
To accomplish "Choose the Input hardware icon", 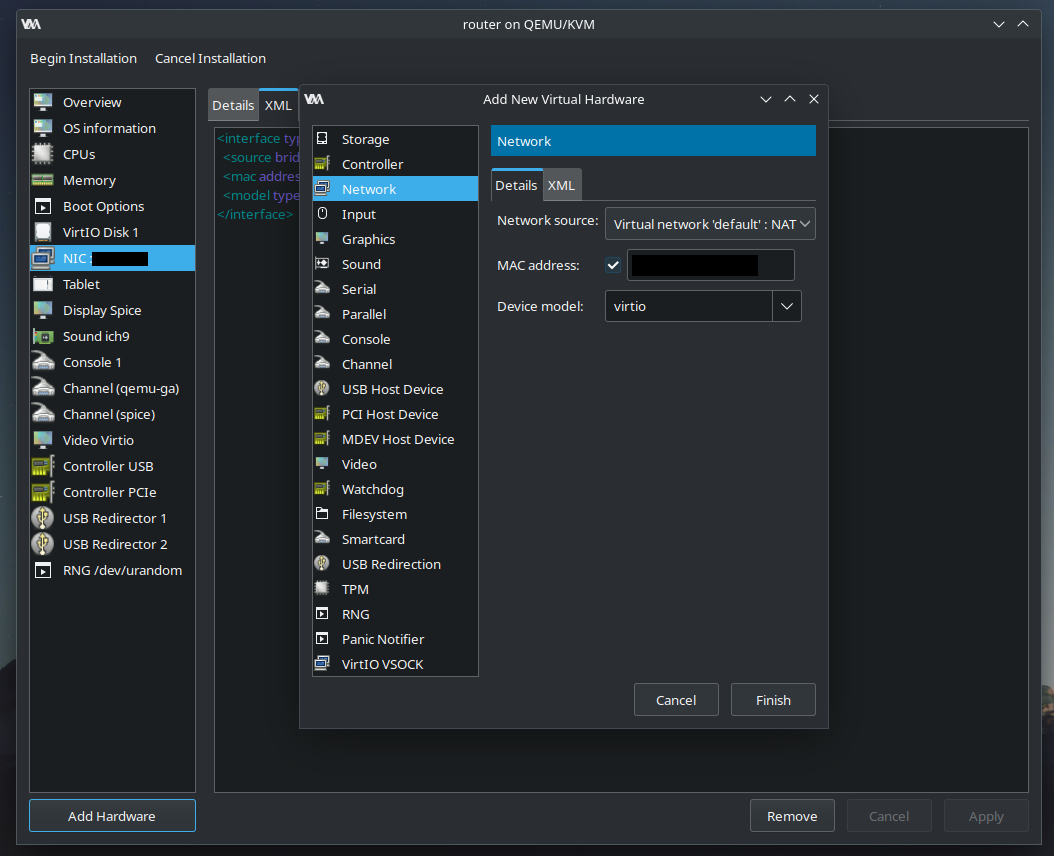I will (x=323, y=213).
